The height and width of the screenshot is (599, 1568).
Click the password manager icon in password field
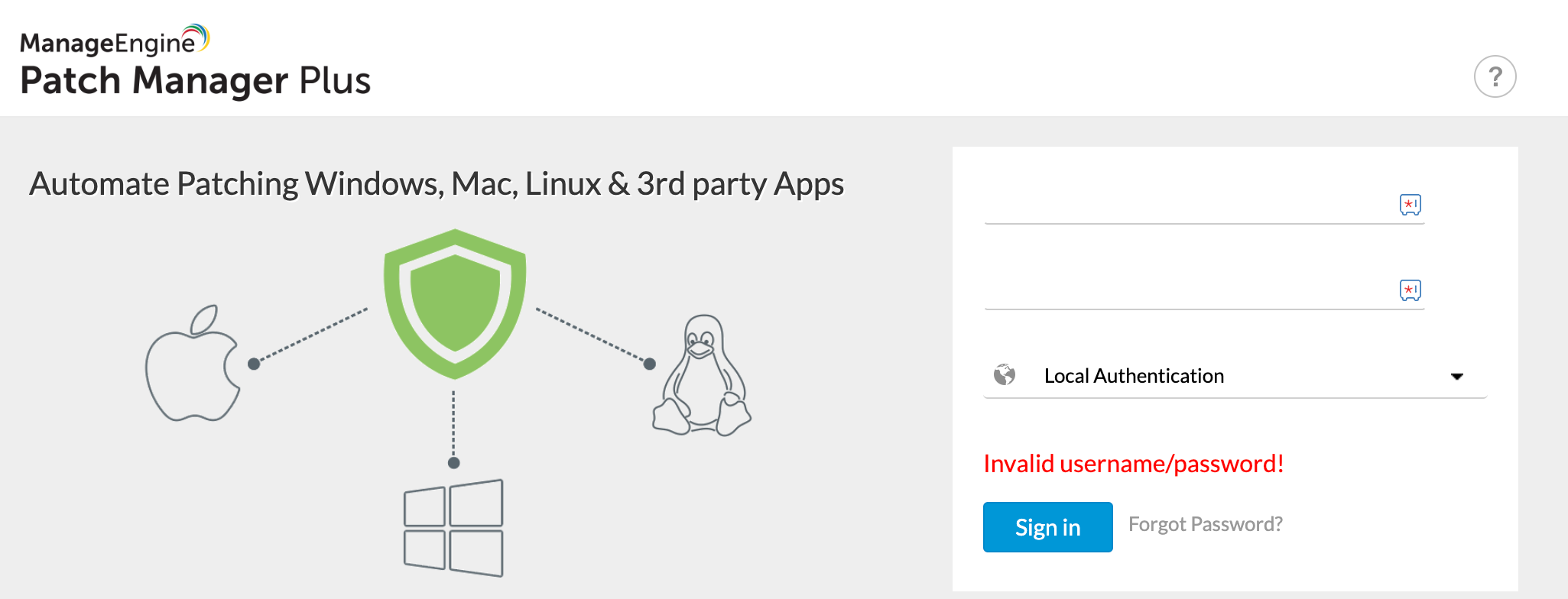1410,290
